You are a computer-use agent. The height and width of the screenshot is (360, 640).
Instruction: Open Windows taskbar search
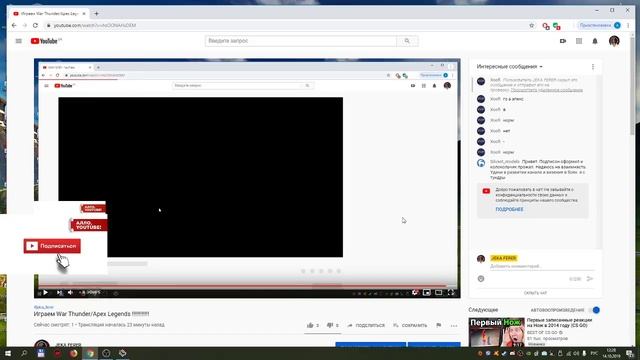(24, 353)
